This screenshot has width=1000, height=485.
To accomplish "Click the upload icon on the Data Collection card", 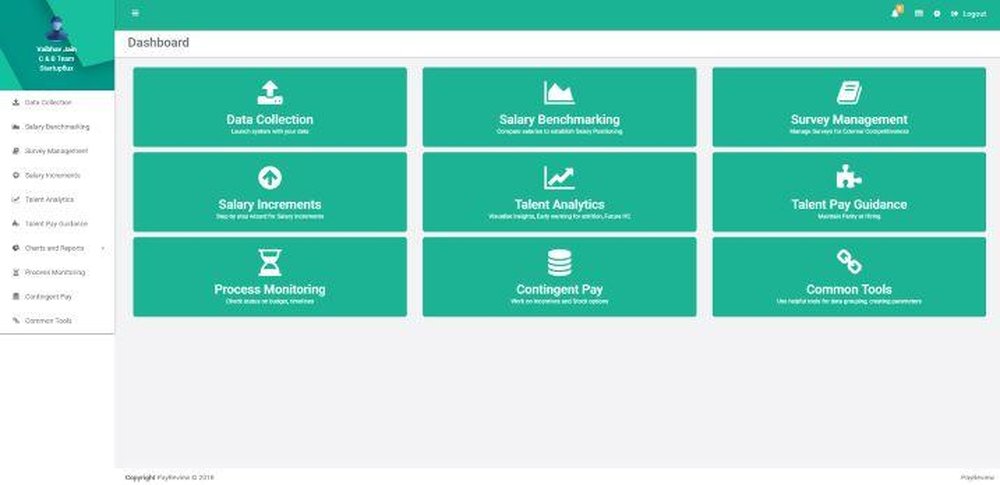I will pos(270,93).
